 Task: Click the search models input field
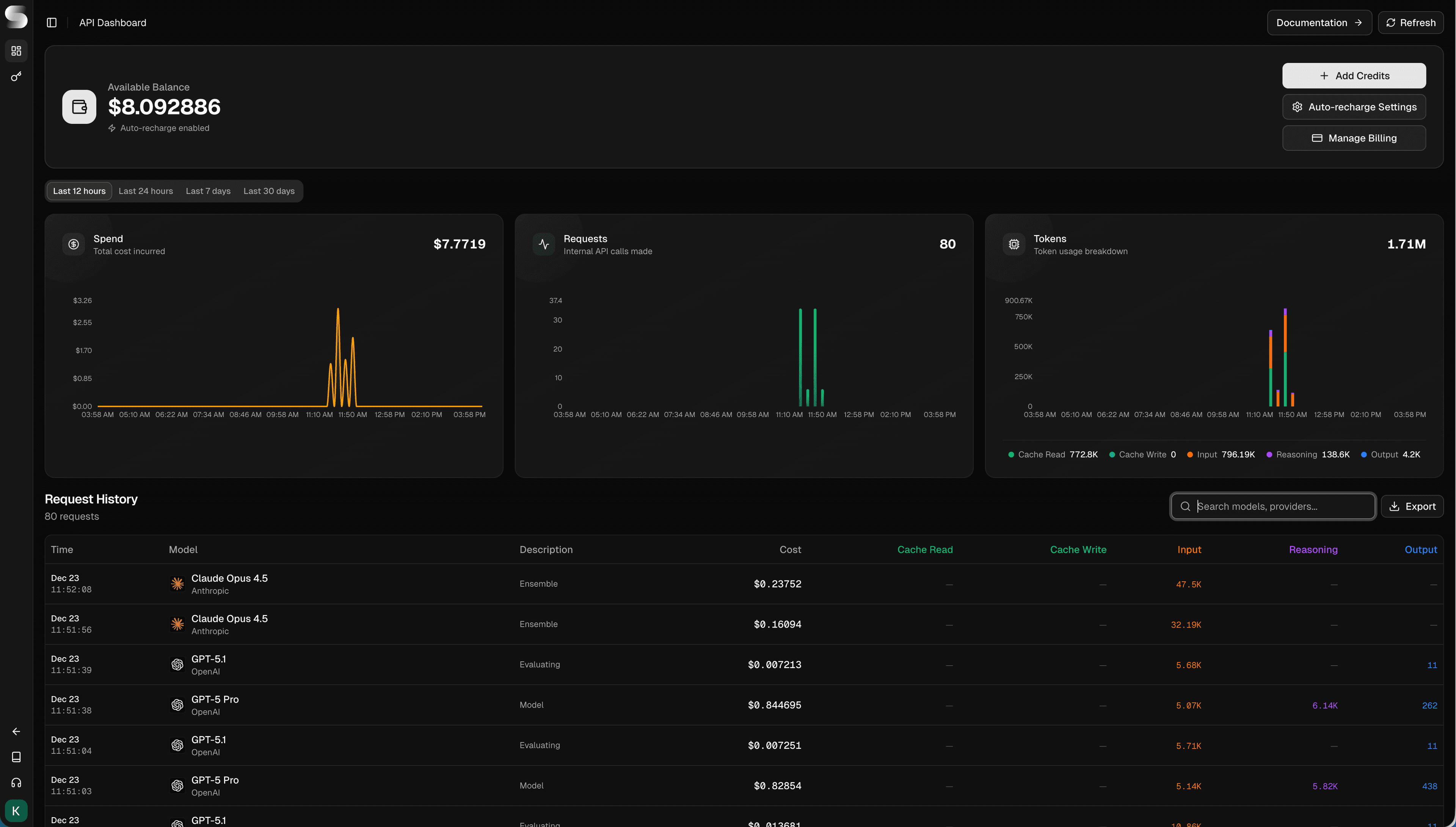[1272, 506]
